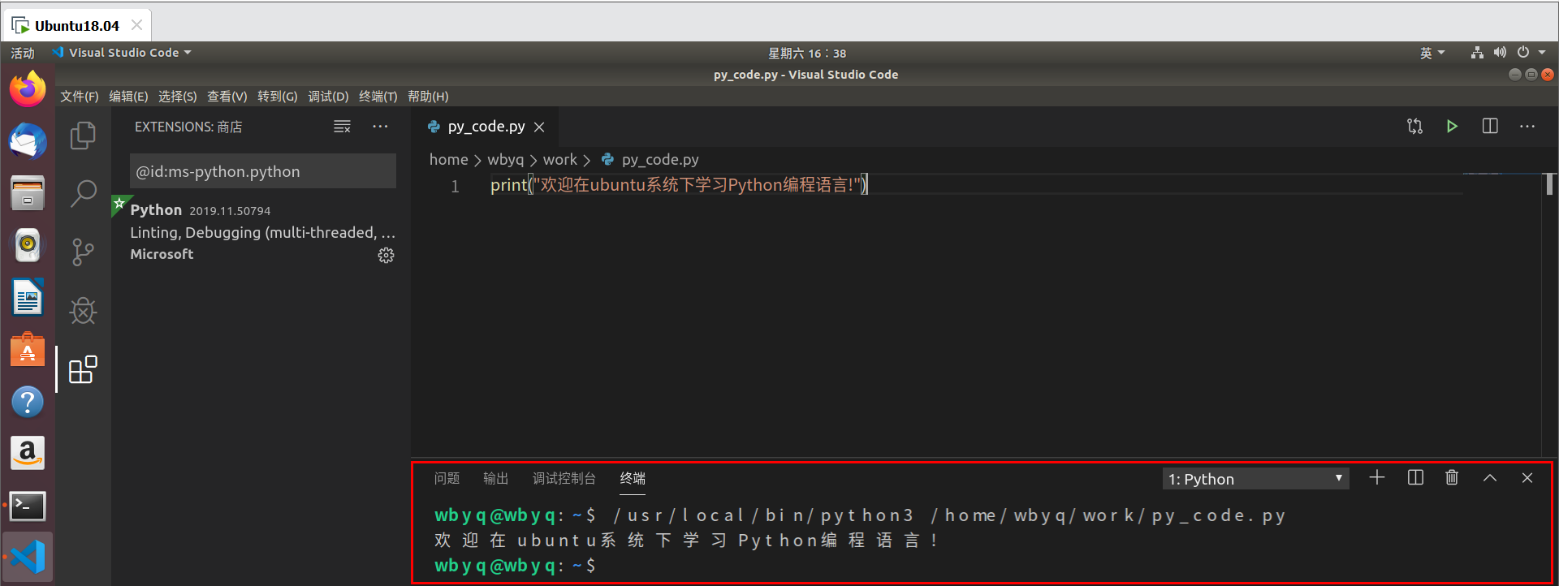Open 帮助(H) menu
This screenshot has width=1559, height=586.
point(428,97)
